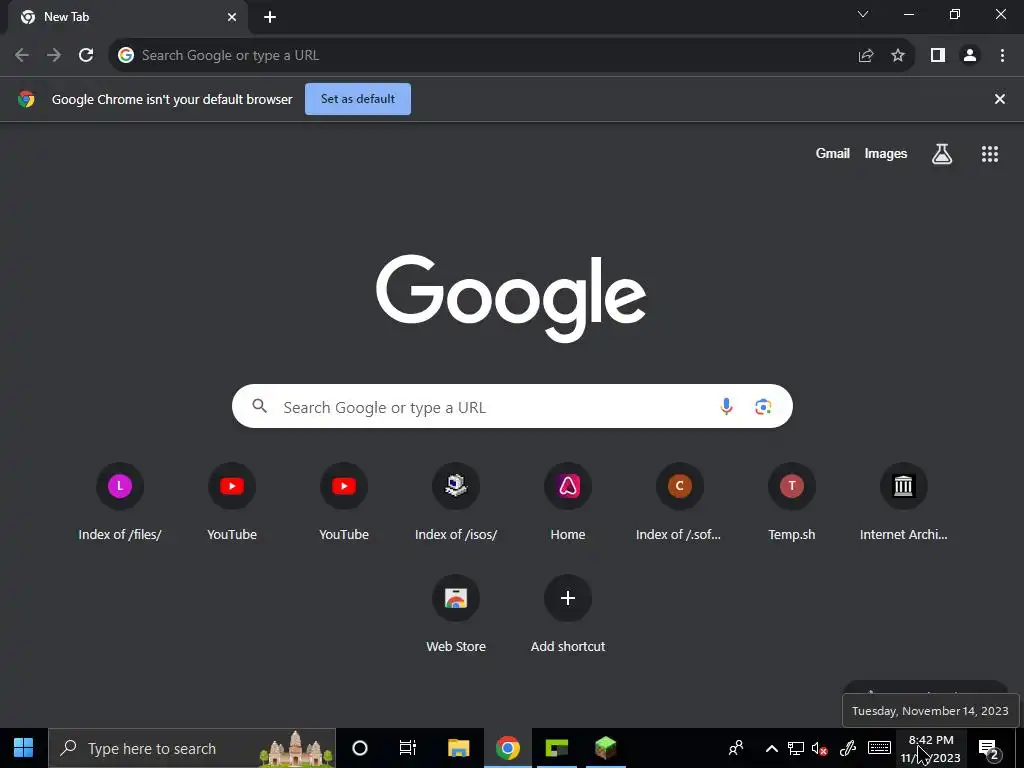
Task: Open the Windows Start menu
Action: 24,748
